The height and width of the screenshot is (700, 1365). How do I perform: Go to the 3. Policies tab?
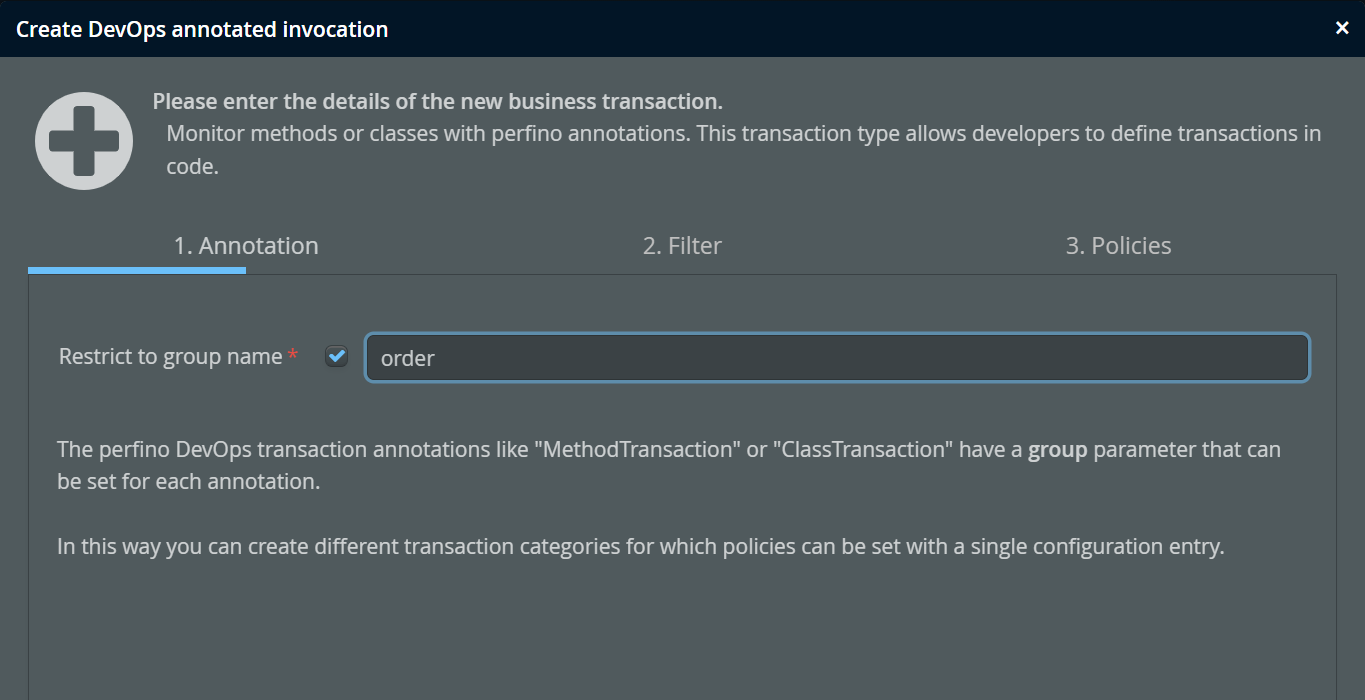pos(1118,246)
